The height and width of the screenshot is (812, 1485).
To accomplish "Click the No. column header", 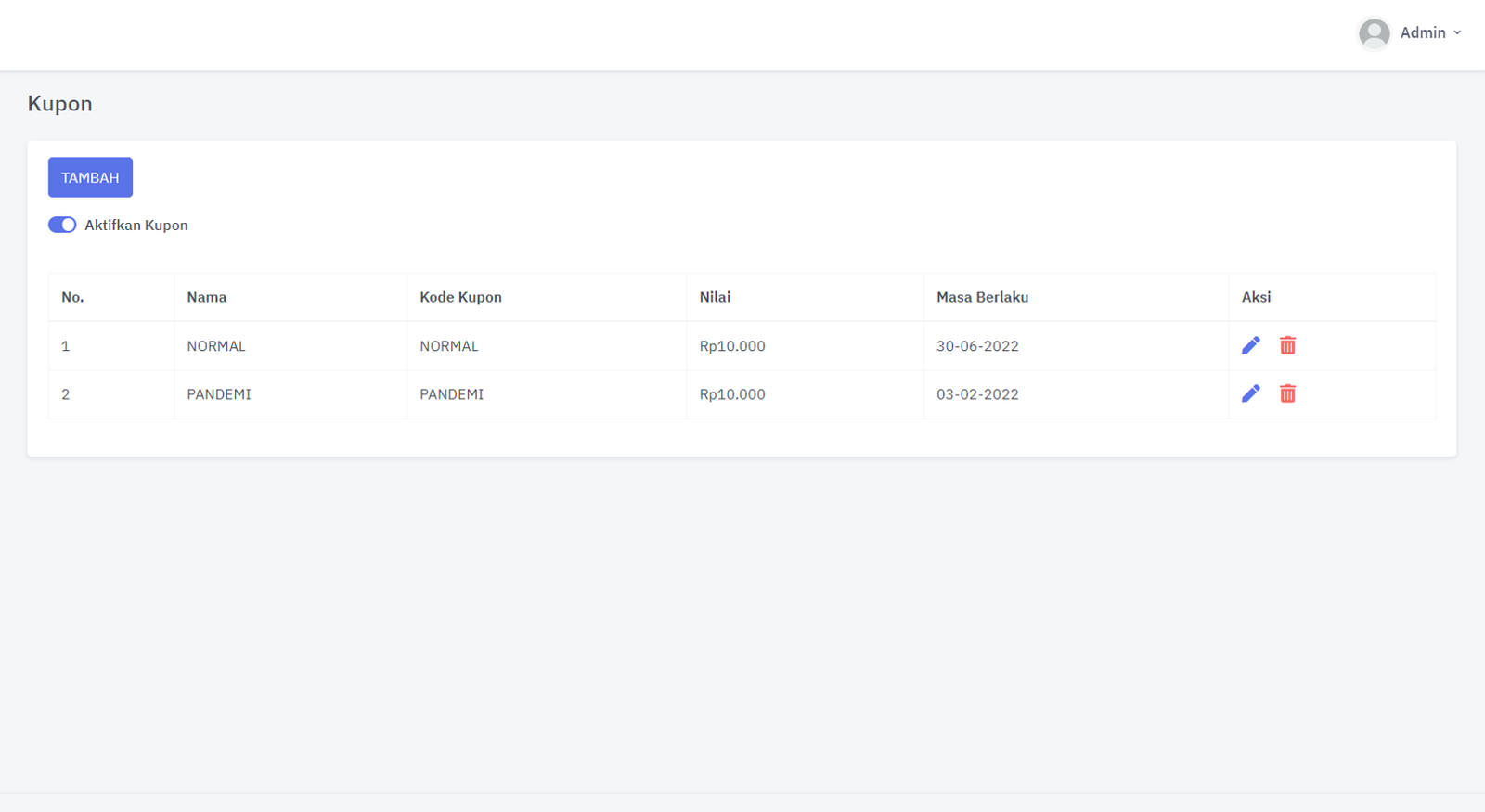I will 72,297.
